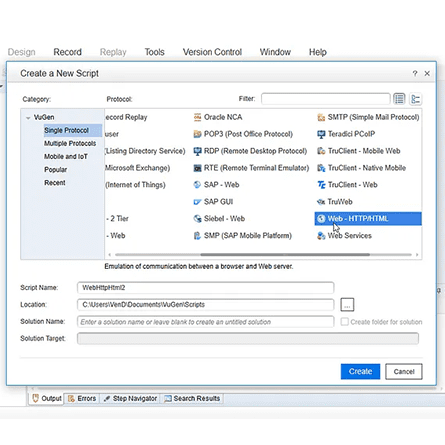Click the Cancel button

[404, 371]
